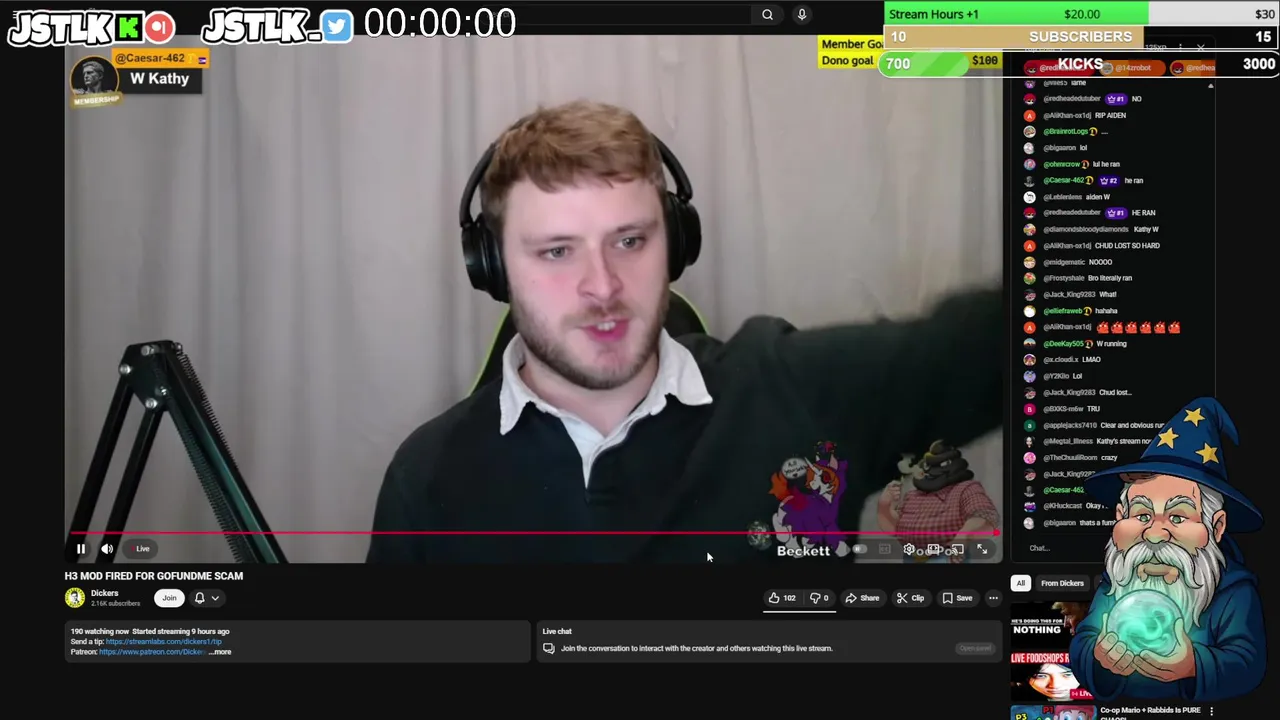Select the All filter chip
Viewport: 1280px width, 720px height.
tap(1020, 583)
